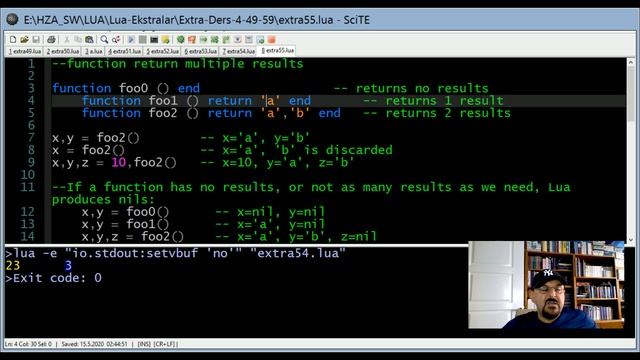The width and height of the screenshot is (640, 360).
Task: Click the editor scrollbar up arrow
Action: (631, 62)
